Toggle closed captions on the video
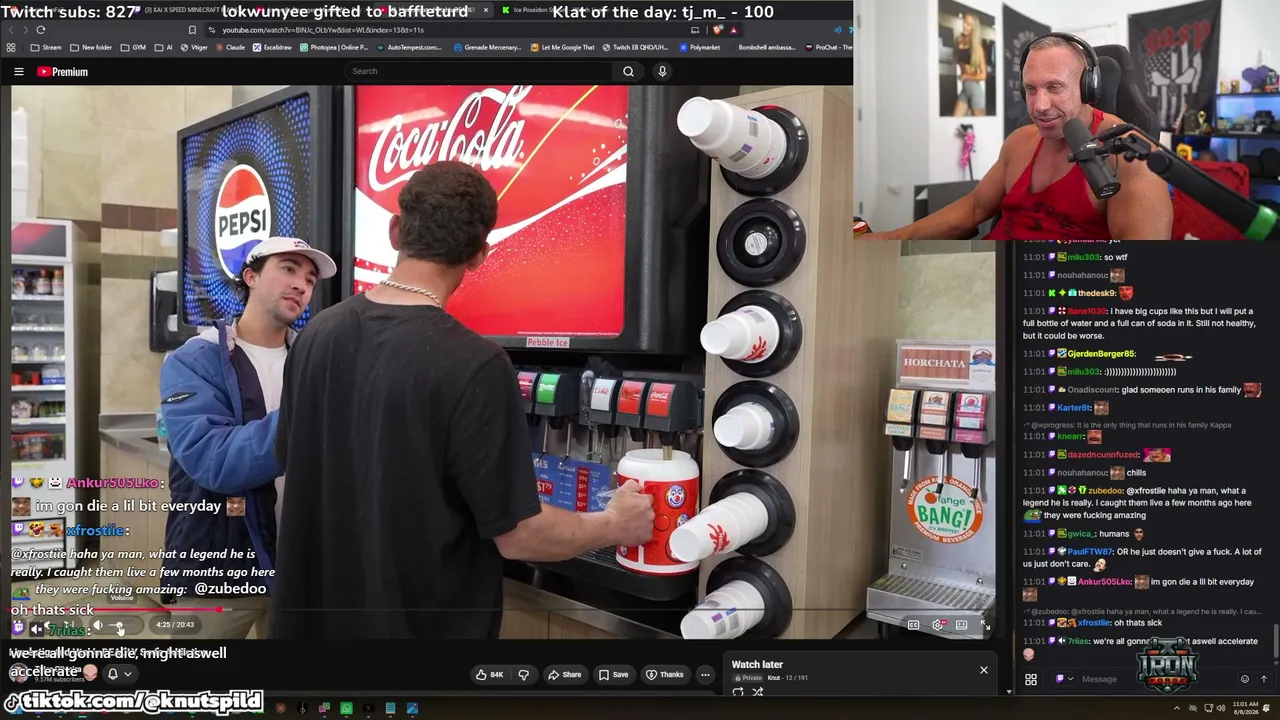Viewport: 1280px width, 720px height. [913, 625]
